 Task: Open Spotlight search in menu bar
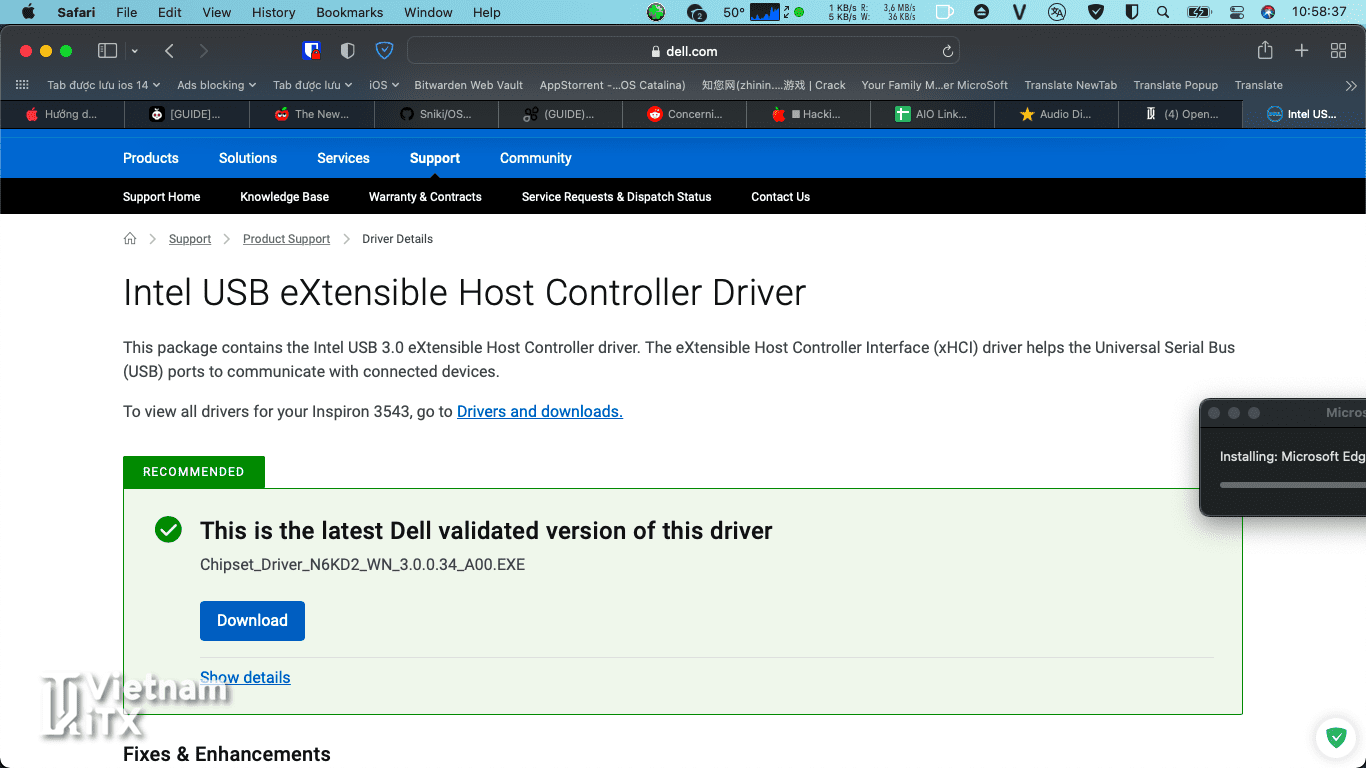(1162, 12)
